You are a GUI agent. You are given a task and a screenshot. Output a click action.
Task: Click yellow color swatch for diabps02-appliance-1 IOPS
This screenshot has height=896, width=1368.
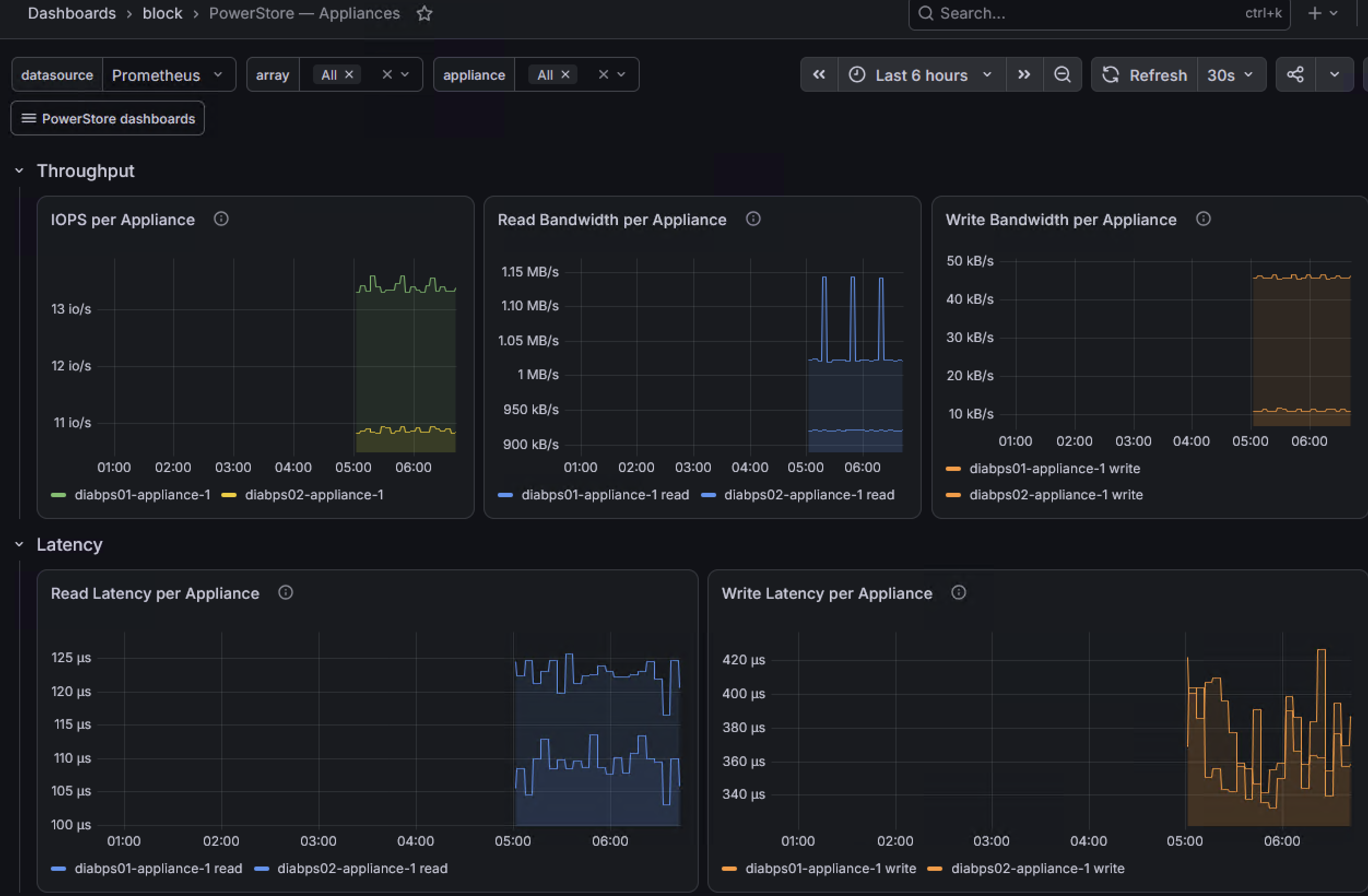pyautogui.click(x=229, y=495)
